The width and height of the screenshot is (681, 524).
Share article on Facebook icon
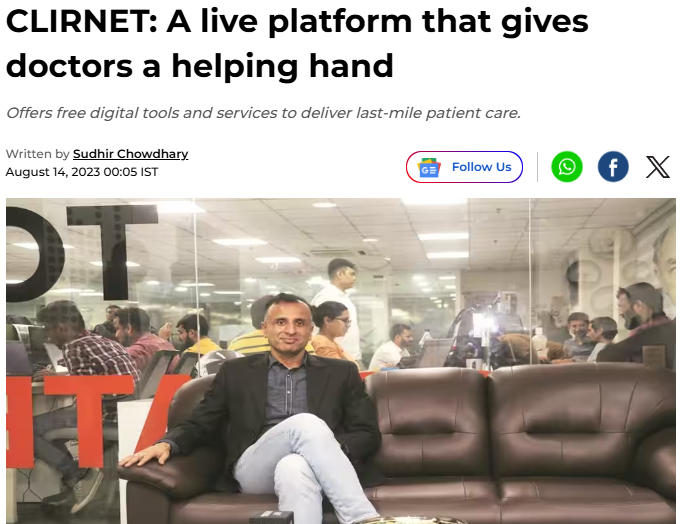pos(613,167)
